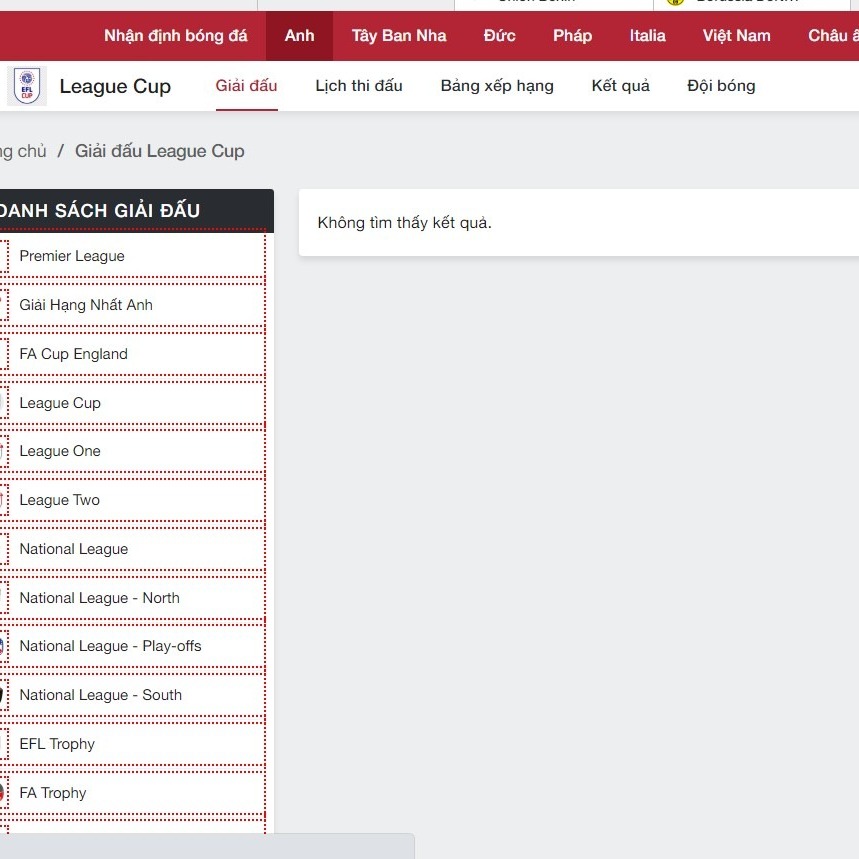
Task: Click Giải đấu League Cup breadcrumb
Action: [x=159, y=151]
